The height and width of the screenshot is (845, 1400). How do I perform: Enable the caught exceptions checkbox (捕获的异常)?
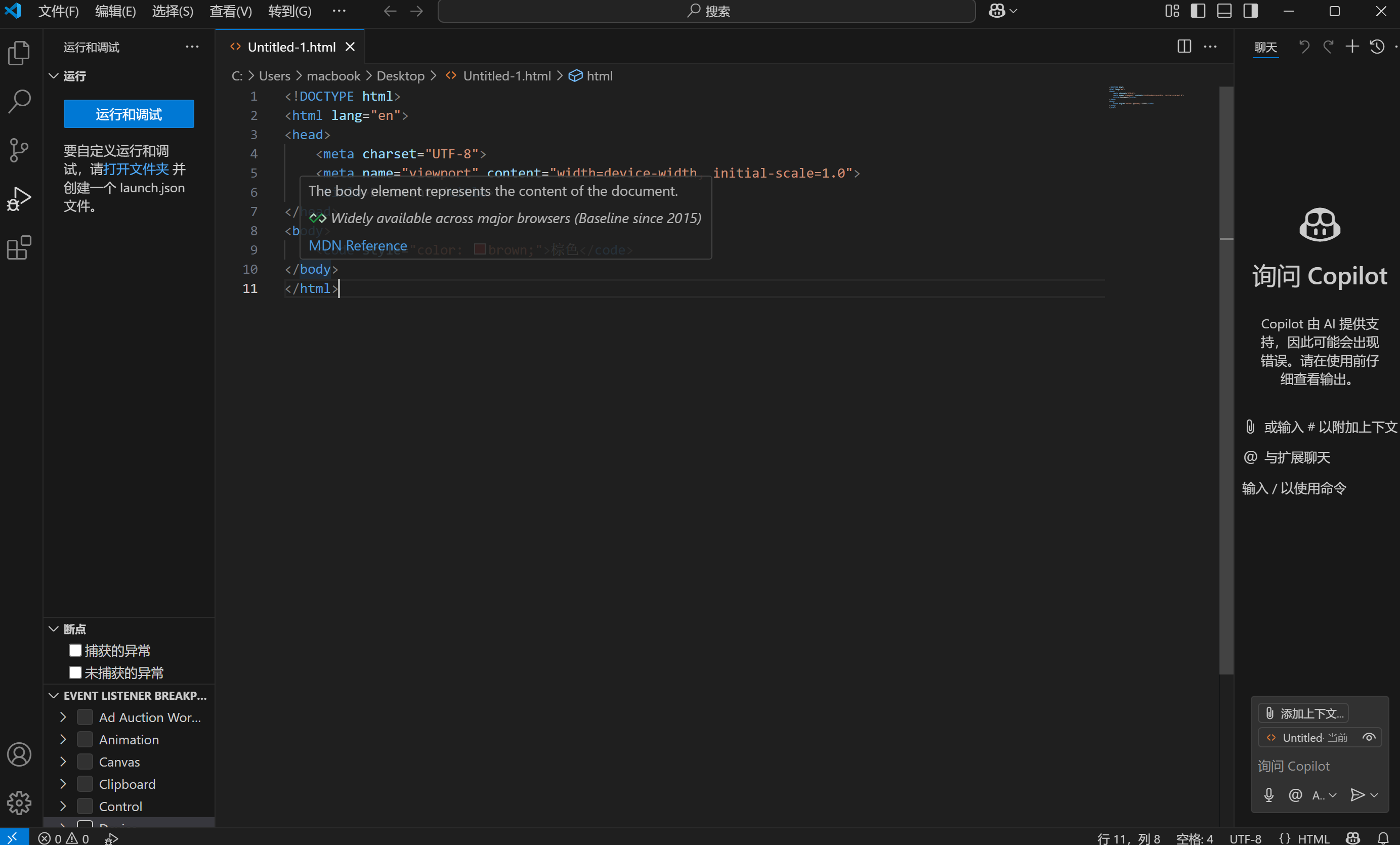tap(75, 650)
